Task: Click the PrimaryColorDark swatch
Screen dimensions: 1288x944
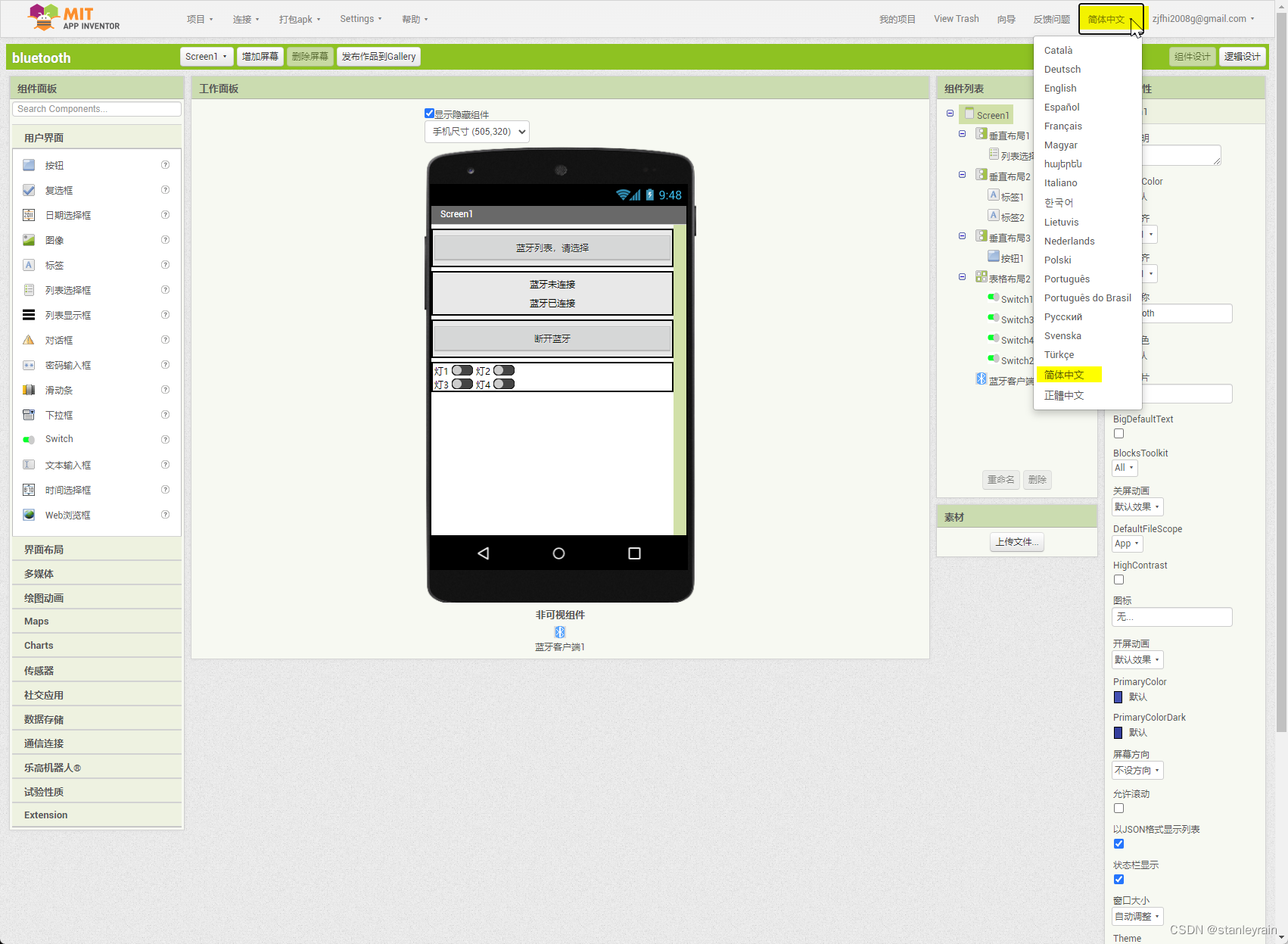Action: 1118,733
